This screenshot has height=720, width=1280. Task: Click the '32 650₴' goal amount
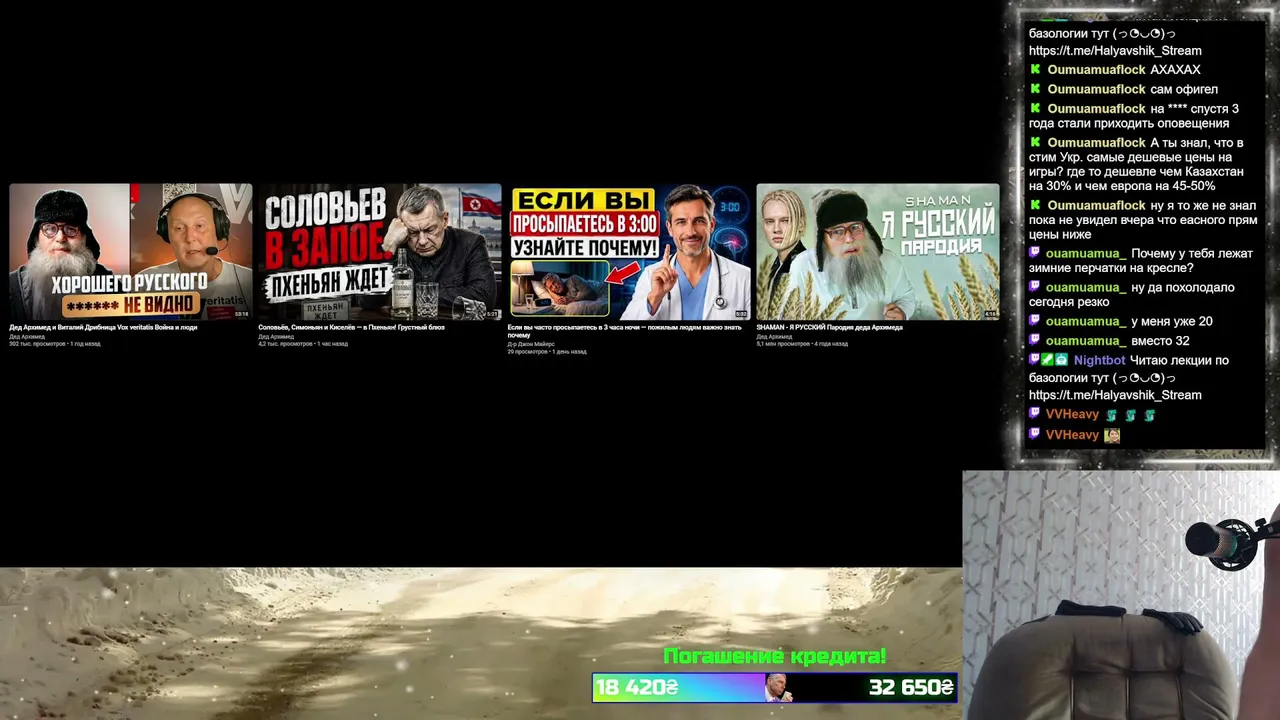[911, 687]
